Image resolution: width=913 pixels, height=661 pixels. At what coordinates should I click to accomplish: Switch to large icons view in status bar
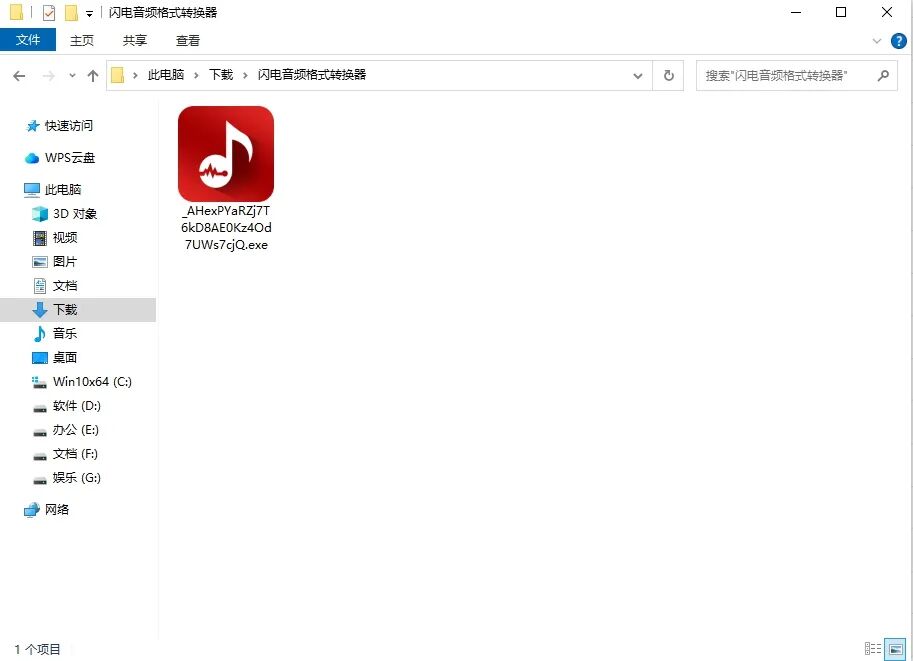[896, 648]
